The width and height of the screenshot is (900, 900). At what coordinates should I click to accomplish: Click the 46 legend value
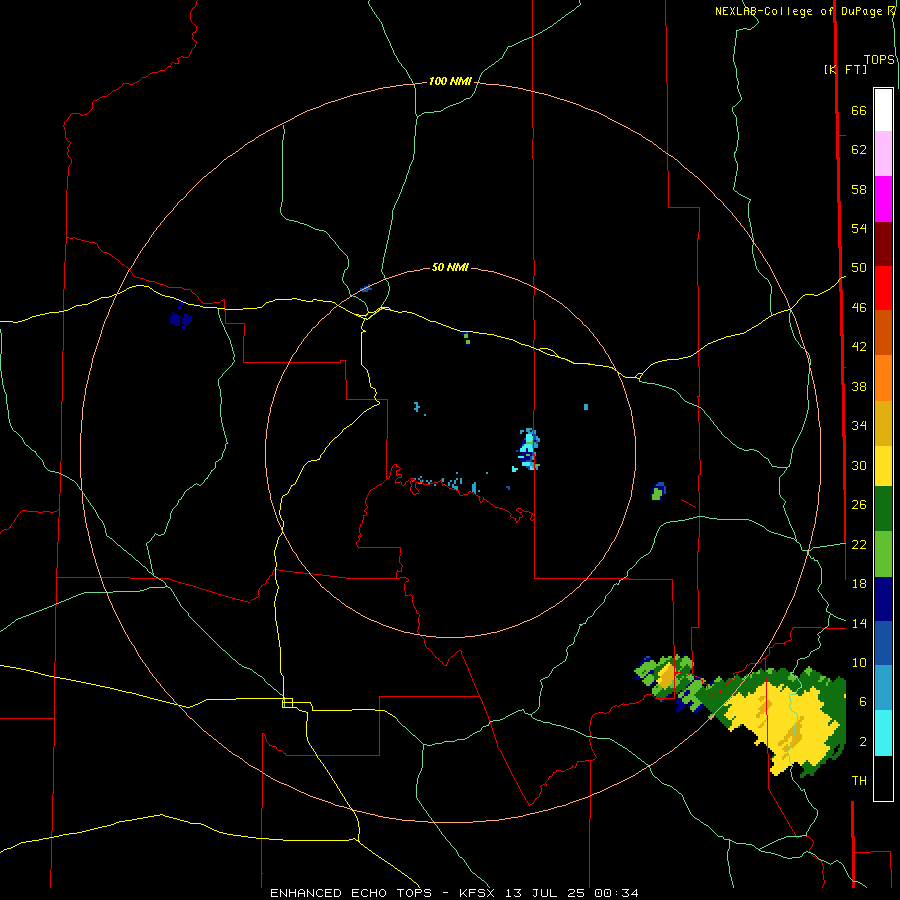pyautogui.click(x=859, y=308)
